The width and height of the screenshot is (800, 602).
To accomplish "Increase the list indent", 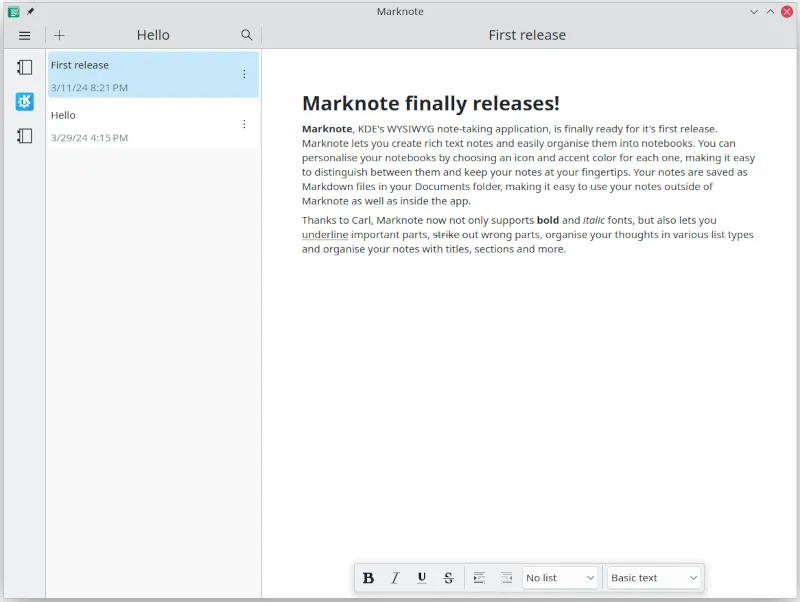I will pyautogui.click(x=479, y=578).
